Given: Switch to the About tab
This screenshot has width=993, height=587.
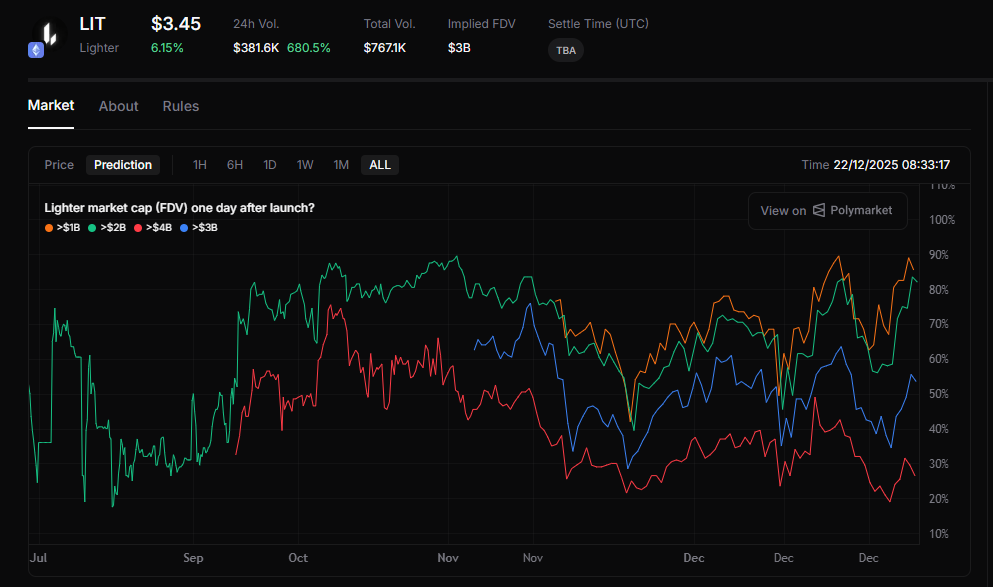Looking at the screenshot, I should [118, 106].
